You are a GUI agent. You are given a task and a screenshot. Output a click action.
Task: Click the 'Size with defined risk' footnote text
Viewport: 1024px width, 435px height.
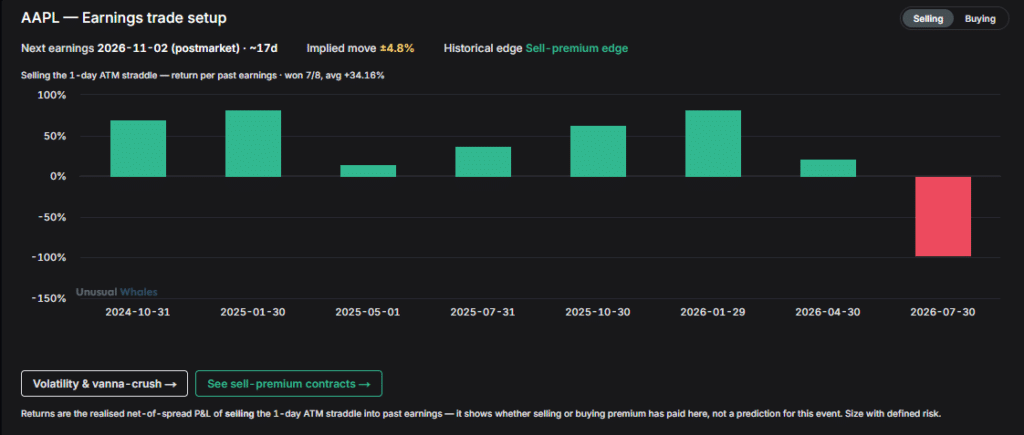[893, 413]
